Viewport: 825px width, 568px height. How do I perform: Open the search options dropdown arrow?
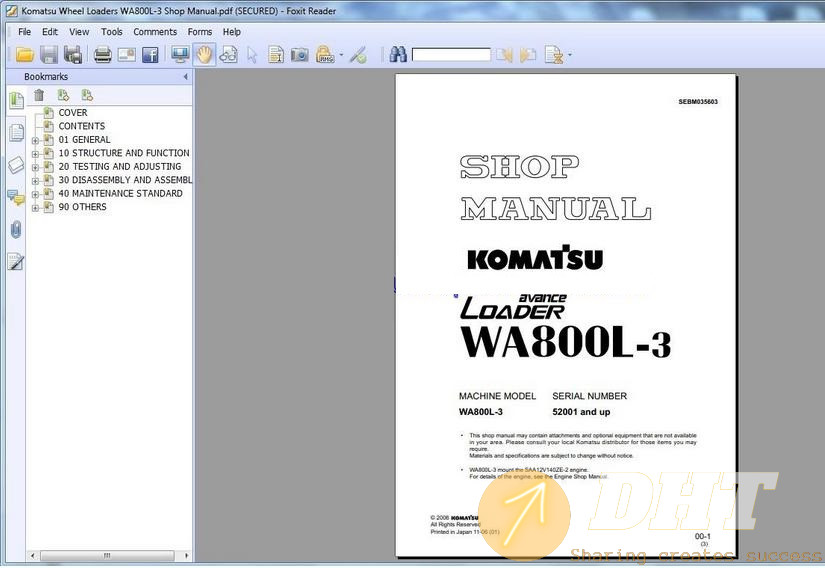570,55
